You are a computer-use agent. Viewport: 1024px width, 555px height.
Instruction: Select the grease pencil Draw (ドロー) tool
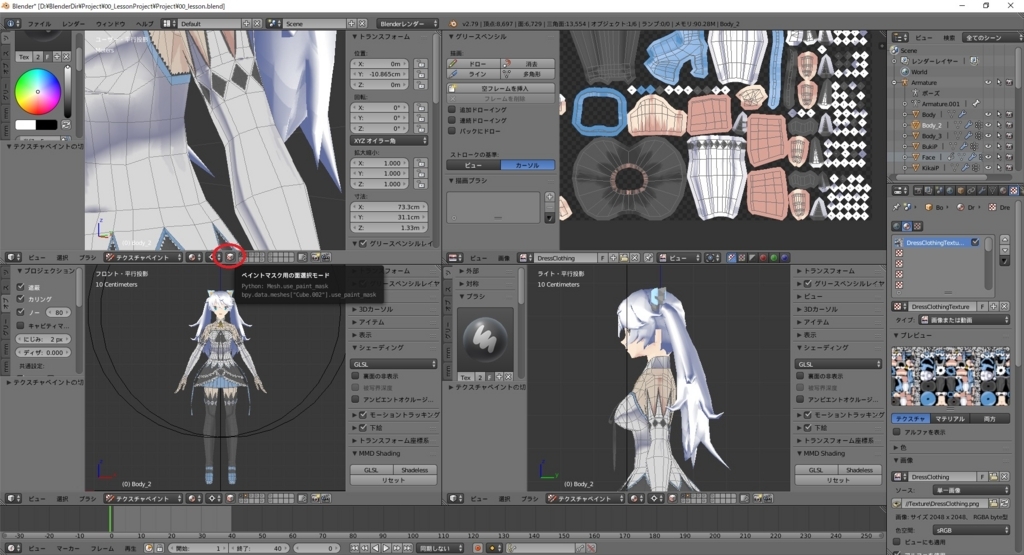tap(473, 63)
